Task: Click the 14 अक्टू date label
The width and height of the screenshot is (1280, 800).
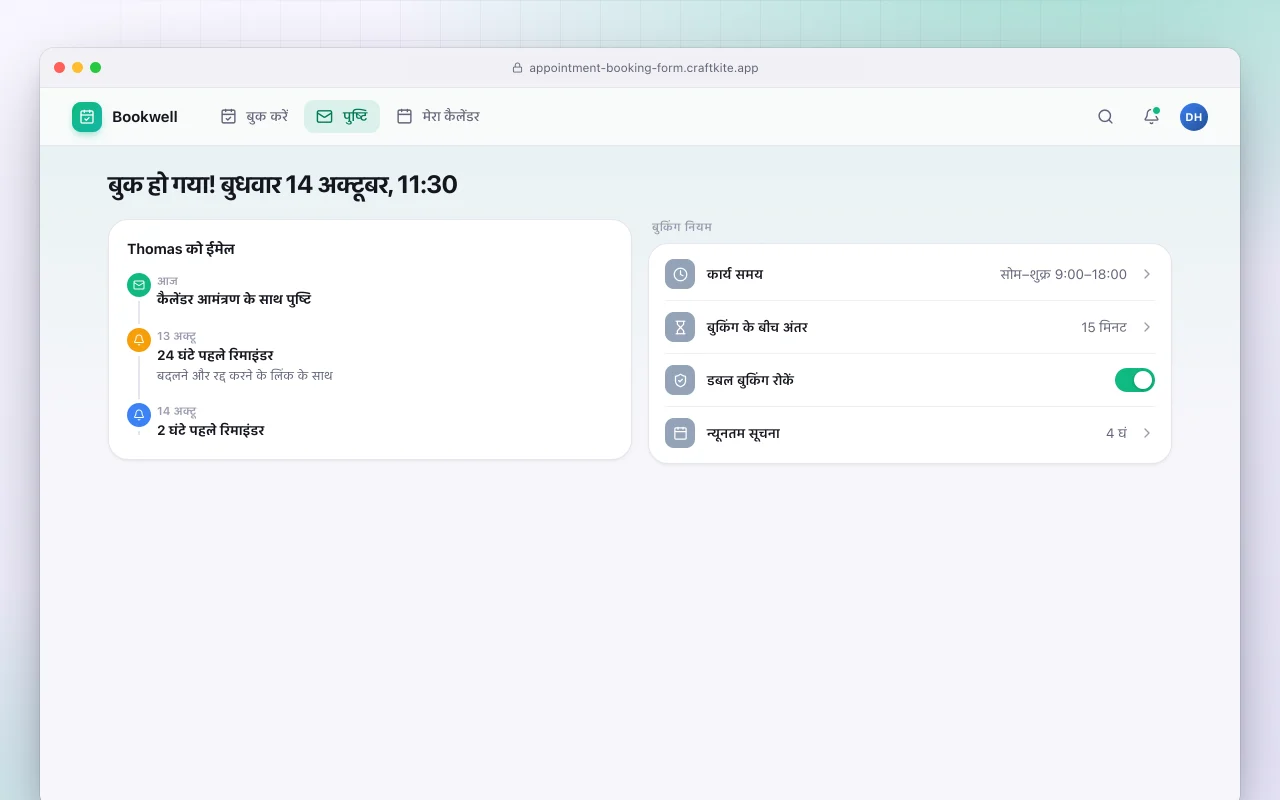Action: pos(176,411)
